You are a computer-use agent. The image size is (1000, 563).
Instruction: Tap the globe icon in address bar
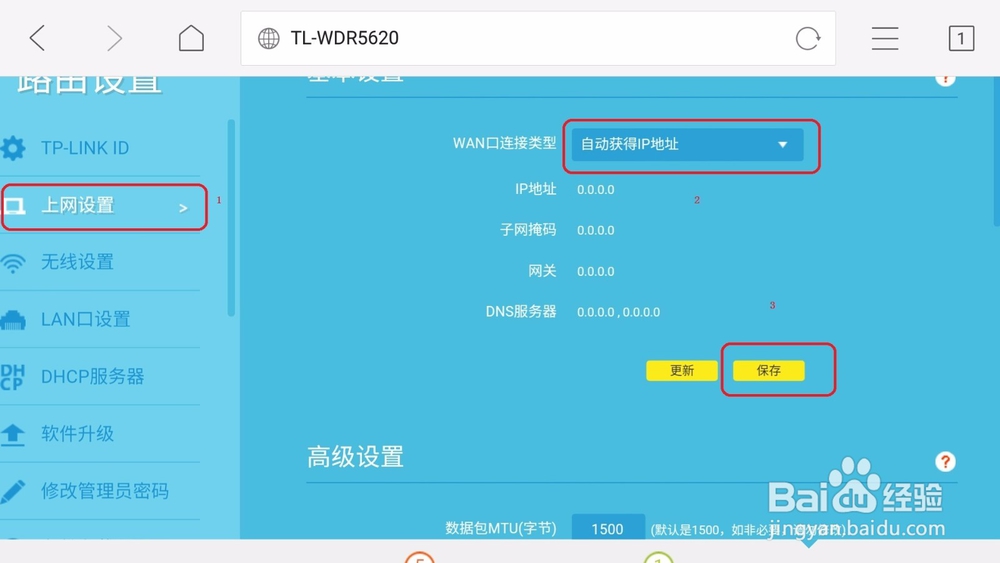(268, 38)
